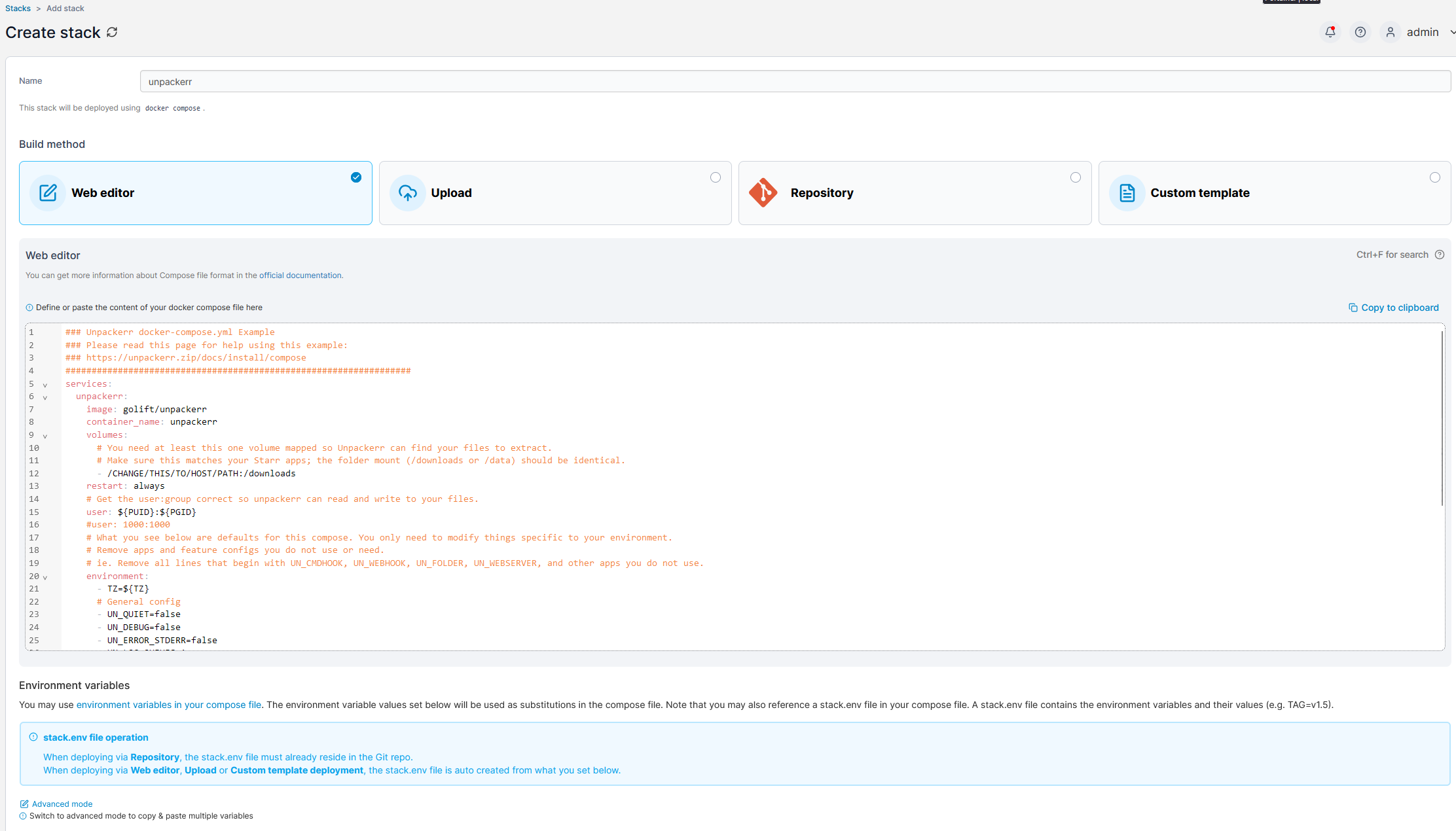The width and height of the screenshot is (1456, 831).
Task: Click the code editor vertical scrollbar
Action: (x=1442, y=417)
